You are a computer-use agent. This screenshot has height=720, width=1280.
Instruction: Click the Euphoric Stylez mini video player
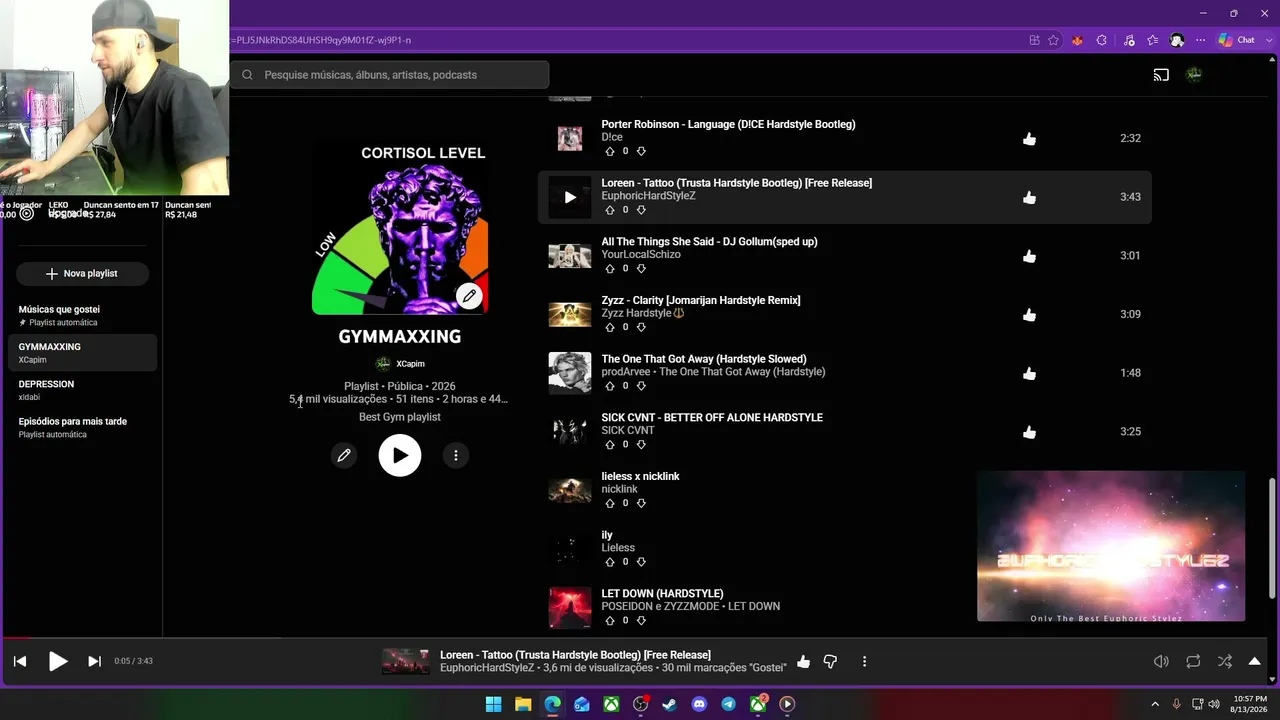tap(1111, 546)
